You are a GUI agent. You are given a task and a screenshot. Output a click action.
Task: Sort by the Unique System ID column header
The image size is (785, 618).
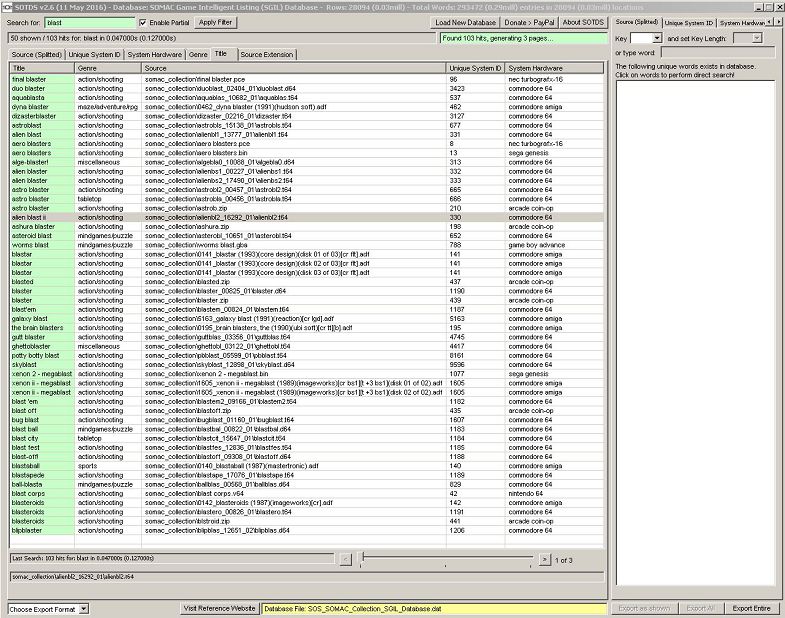(475, 68)
